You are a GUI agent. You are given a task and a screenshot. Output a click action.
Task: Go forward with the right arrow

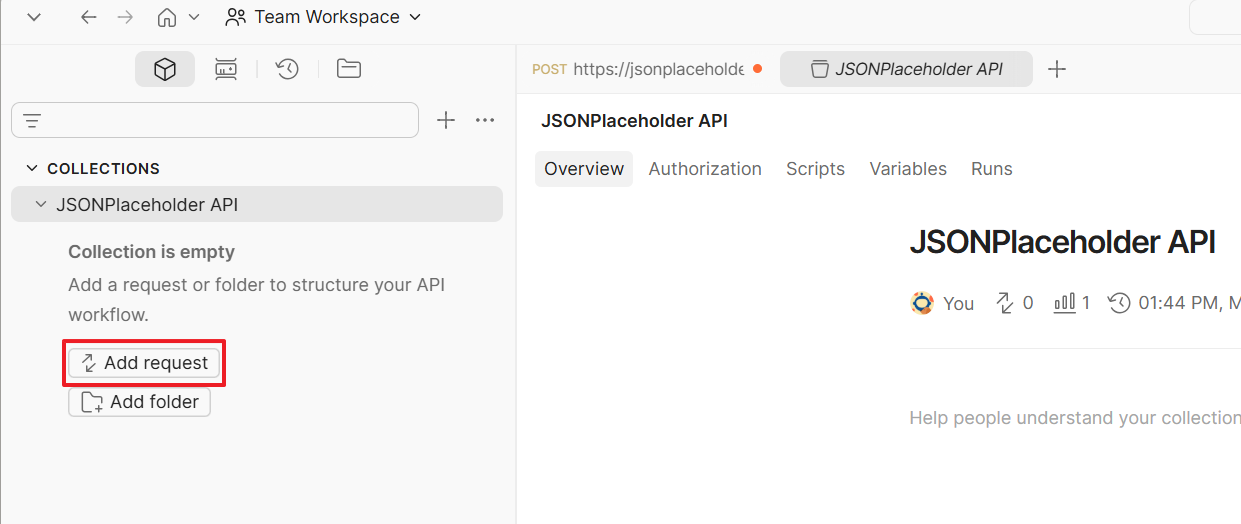(x=125, y=17)
